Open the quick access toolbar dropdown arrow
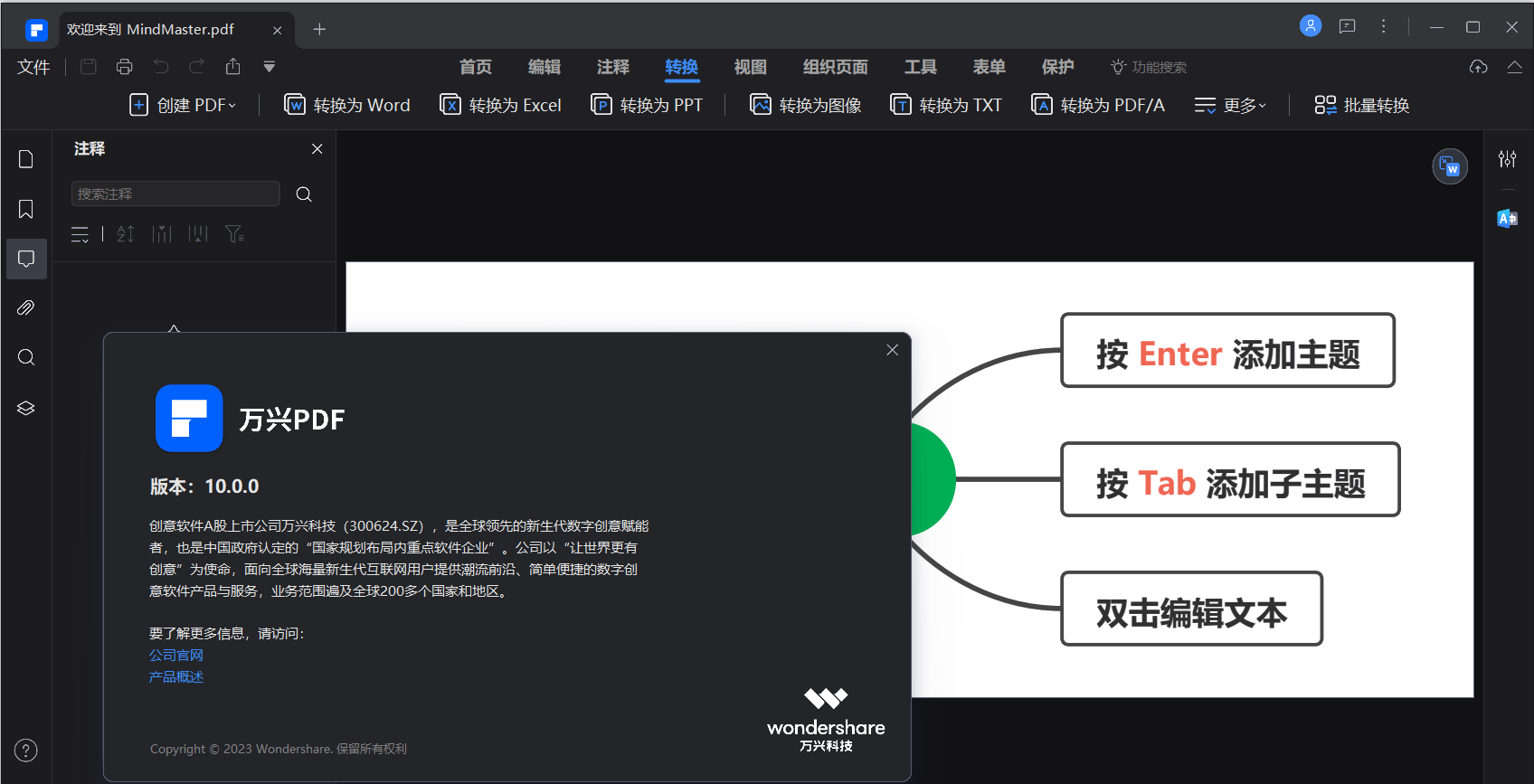1534x784 pixels. [269, 67]
